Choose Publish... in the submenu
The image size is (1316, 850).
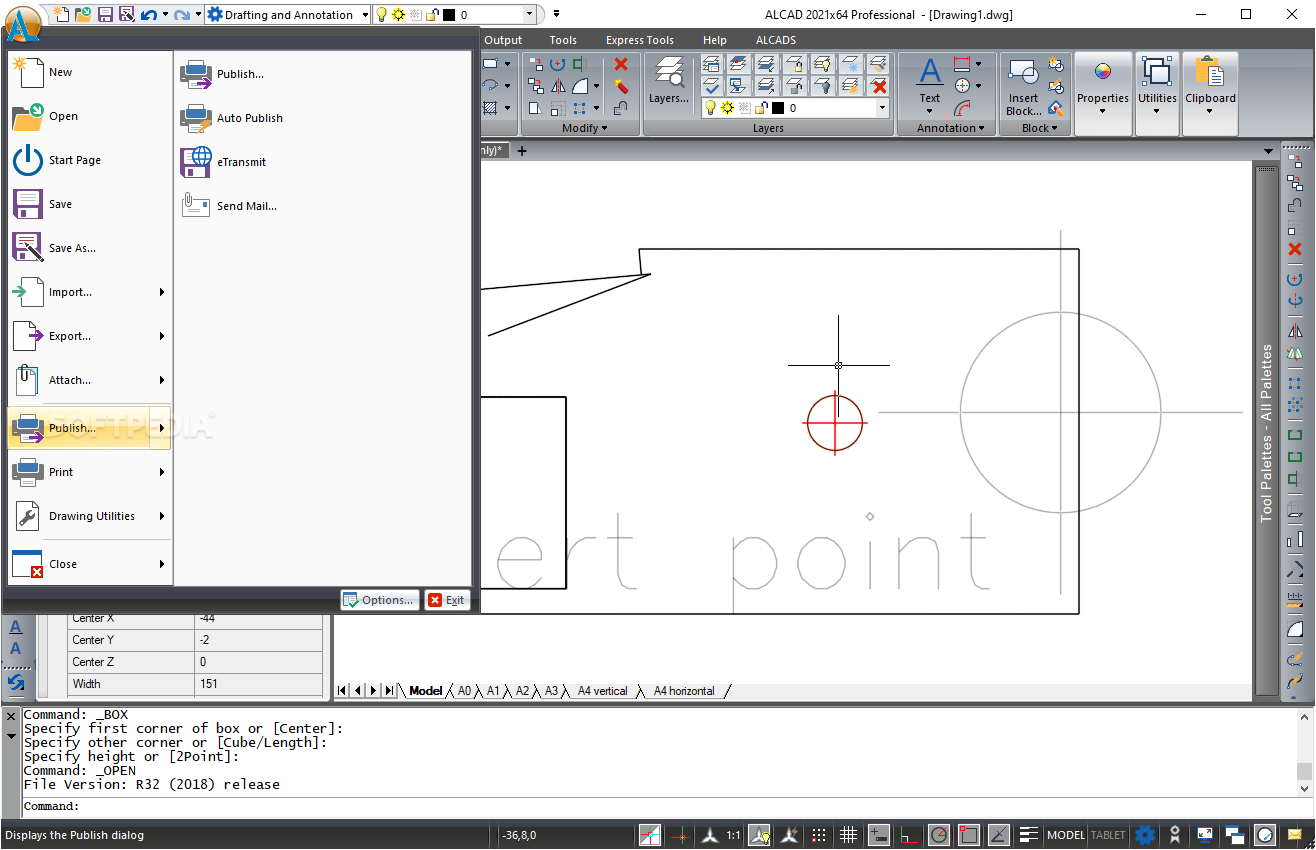click(240, 74)
